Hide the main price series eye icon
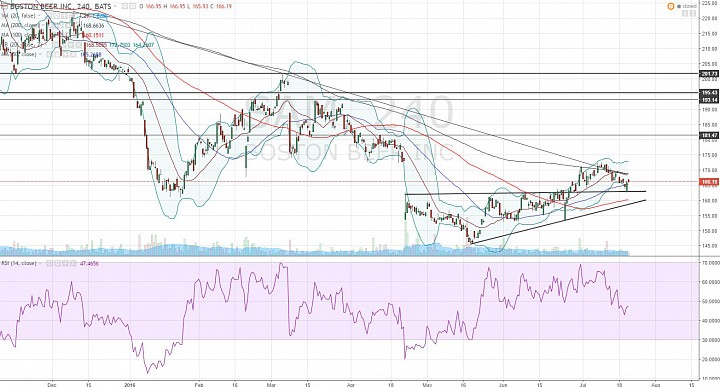The image size is (720, 387). point(125,6)
